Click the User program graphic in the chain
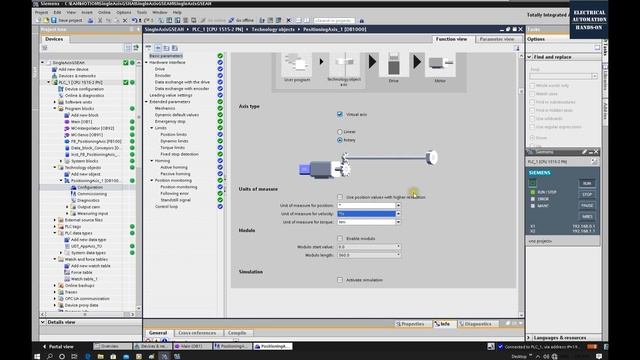 click(x=297, y=64)
